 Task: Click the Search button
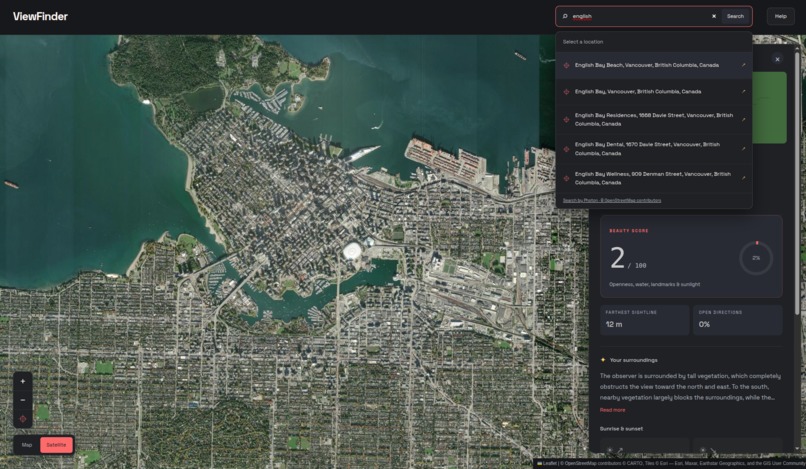pos(735,16)
